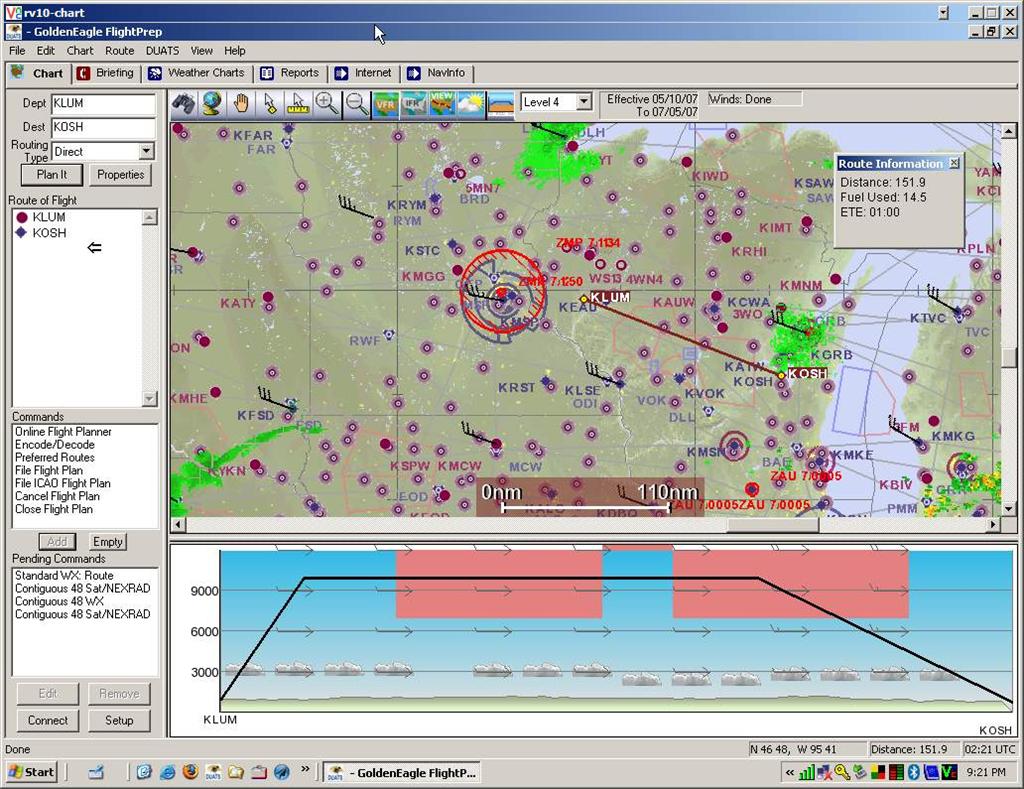Toggle the profile view icon

[501, 105]
